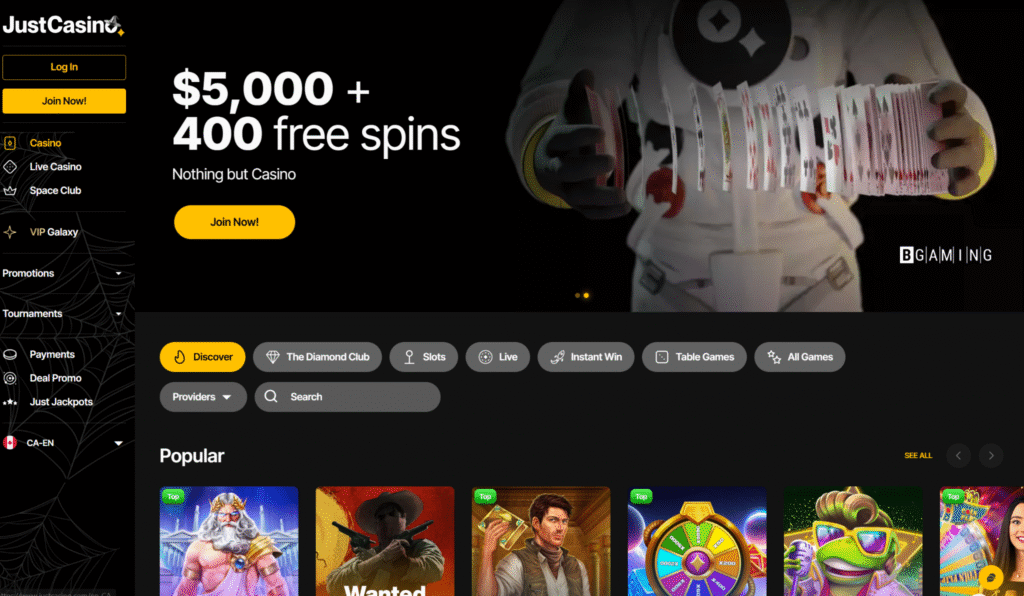Select the Slots category tab

coord(424,357)
